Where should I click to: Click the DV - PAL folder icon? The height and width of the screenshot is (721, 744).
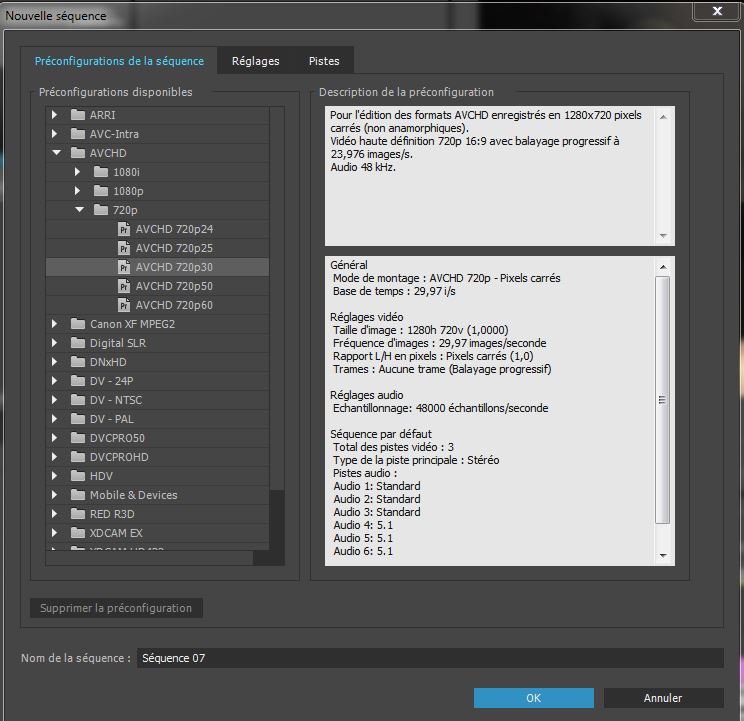[x=77, y=419]
